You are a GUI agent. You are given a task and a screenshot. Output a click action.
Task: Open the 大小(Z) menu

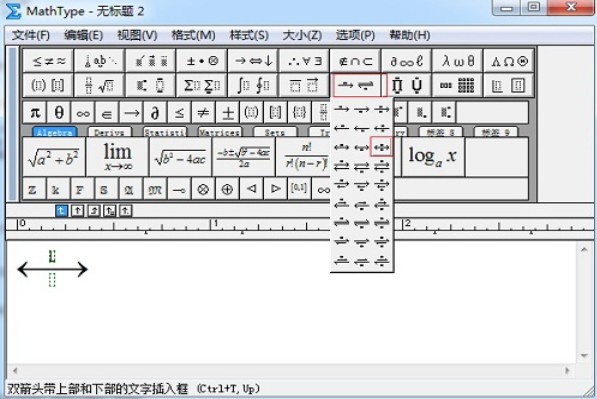pyautogui.click(x=302, y=35)
